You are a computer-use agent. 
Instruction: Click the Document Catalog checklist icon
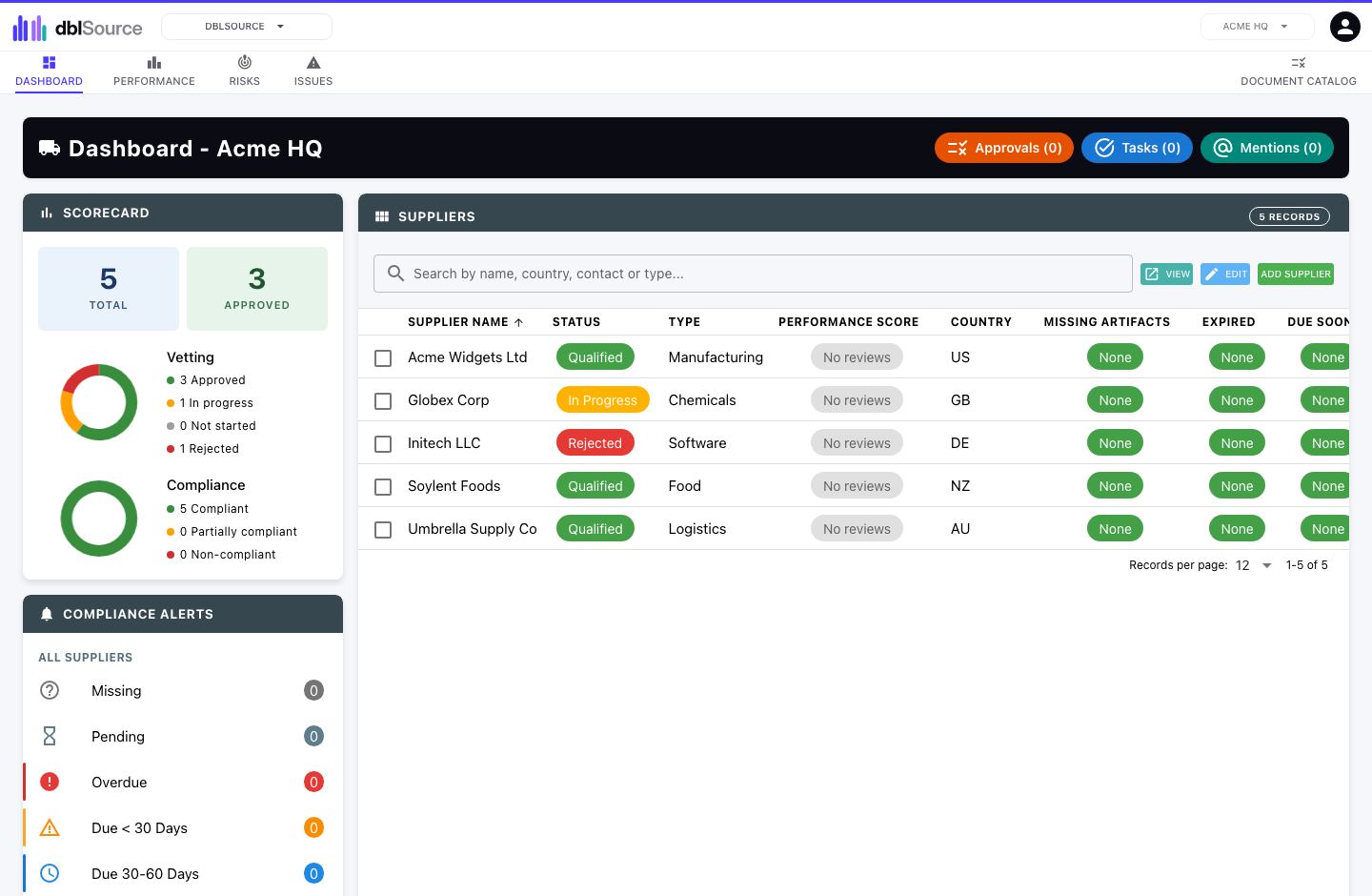[x=1299, y=63]
